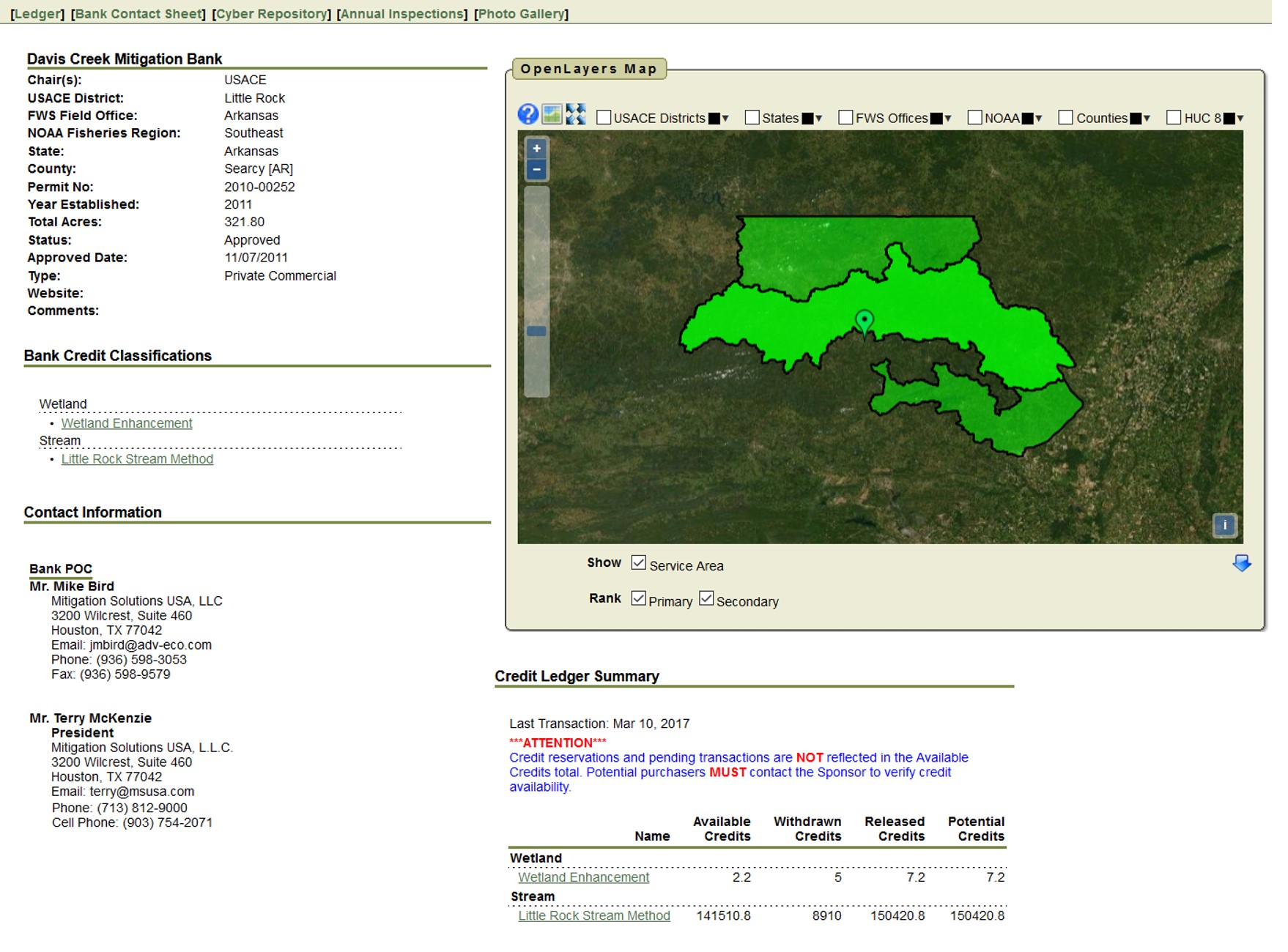Zoom out with the map minus button
Image resolution: width=1288 pixels, height=952 pixels.
click(537, 170)
